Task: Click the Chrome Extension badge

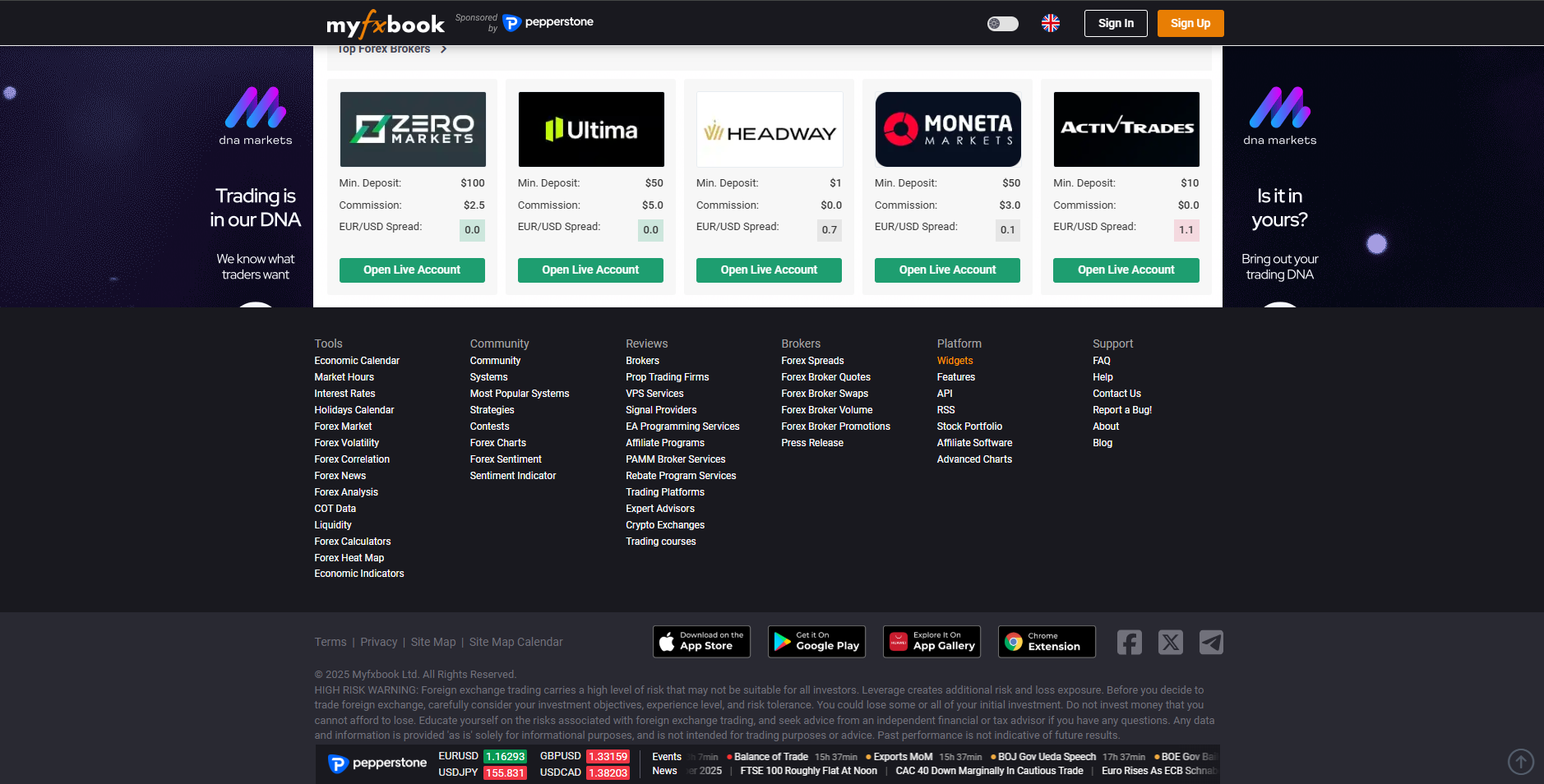Action: [x=1047, y=642]
